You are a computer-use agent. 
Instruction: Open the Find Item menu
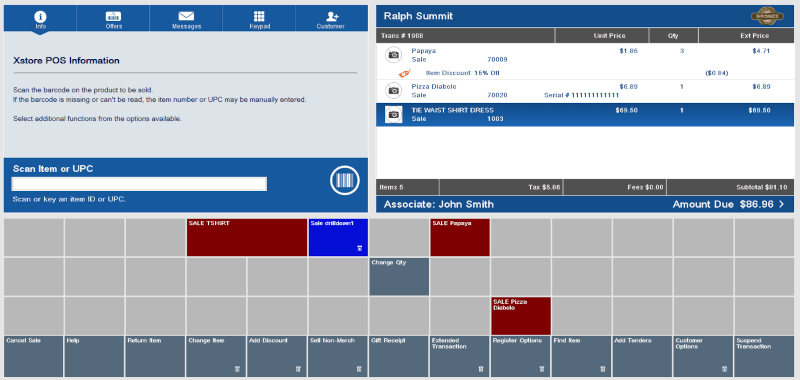[582, 357]
